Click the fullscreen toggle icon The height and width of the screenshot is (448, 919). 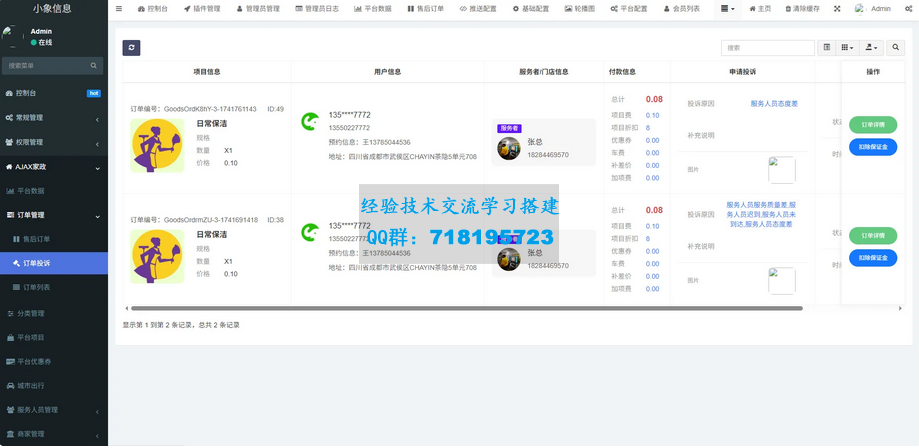[x=837, y=9]
